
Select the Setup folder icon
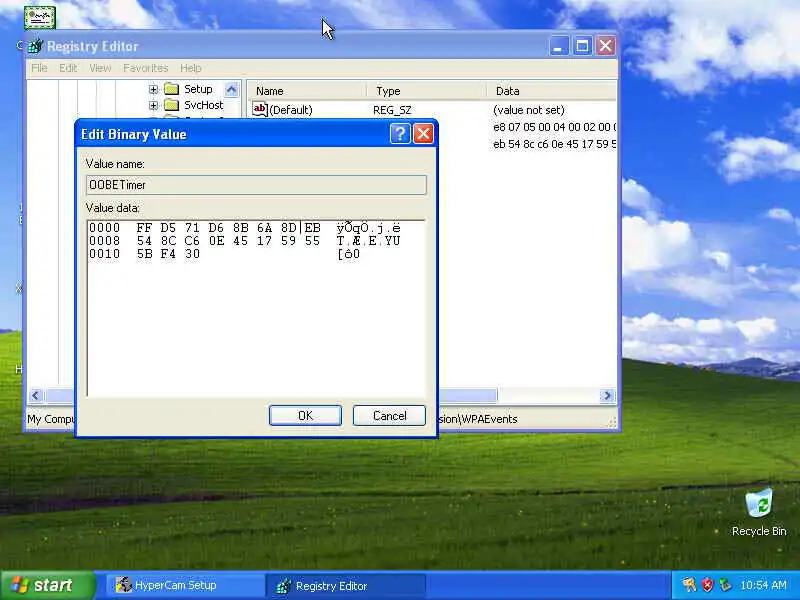click(x=172, y=89)
